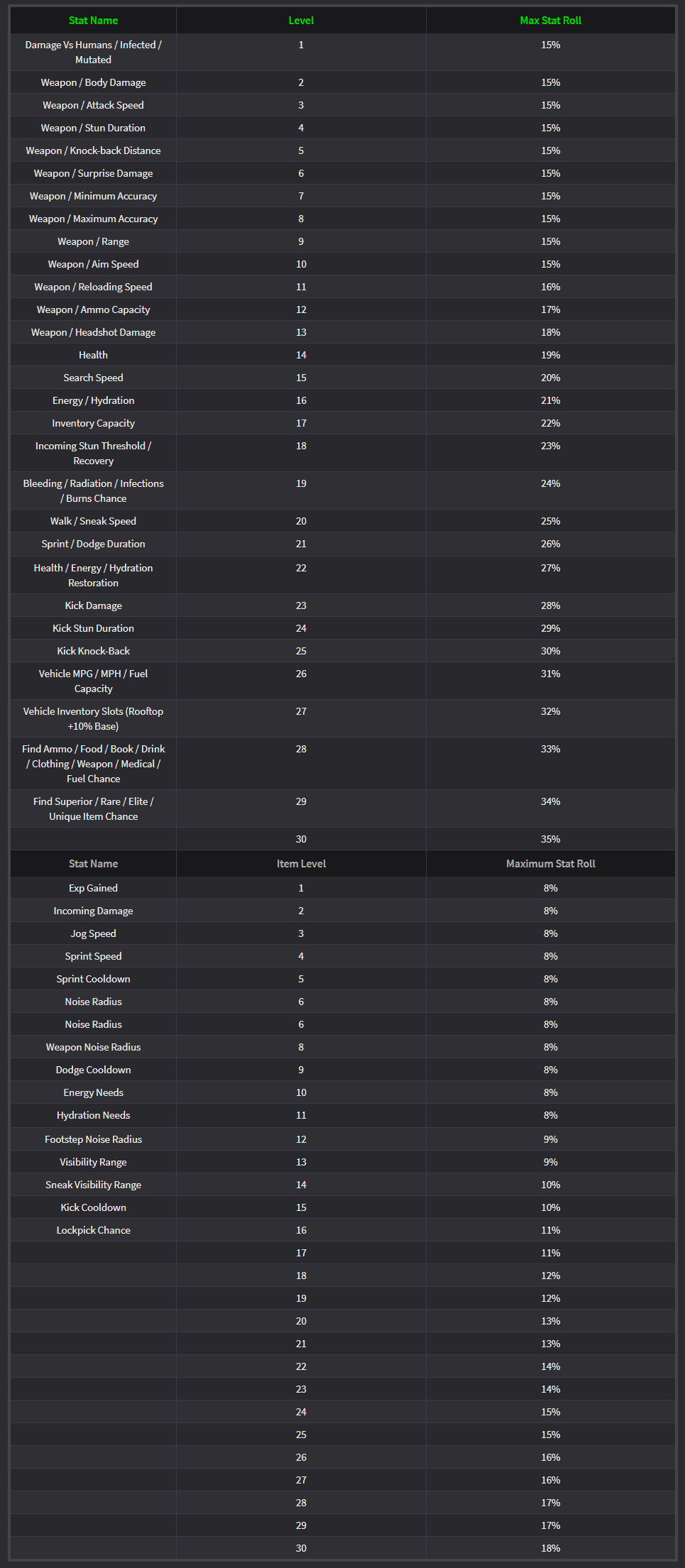Select the "Dodge Cooldown" stat cell
The height and width of the screenshot is (1568, 685).
click(x=93, y=1070)
